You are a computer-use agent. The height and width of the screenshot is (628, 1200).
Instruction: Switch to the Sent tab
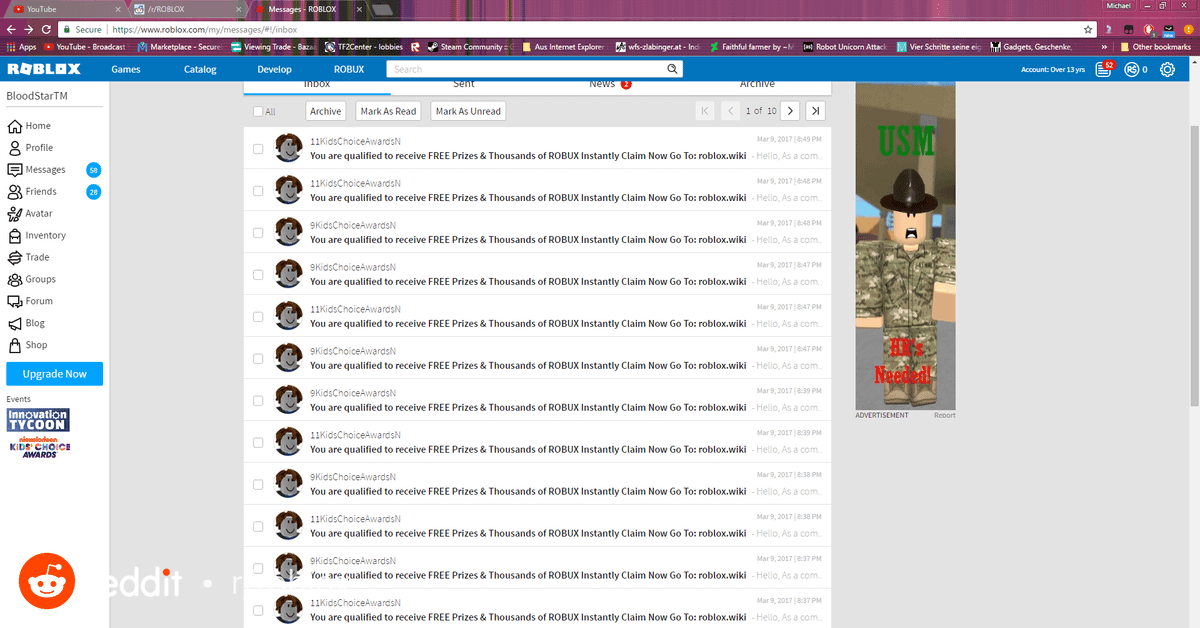(x=464, y=85)
